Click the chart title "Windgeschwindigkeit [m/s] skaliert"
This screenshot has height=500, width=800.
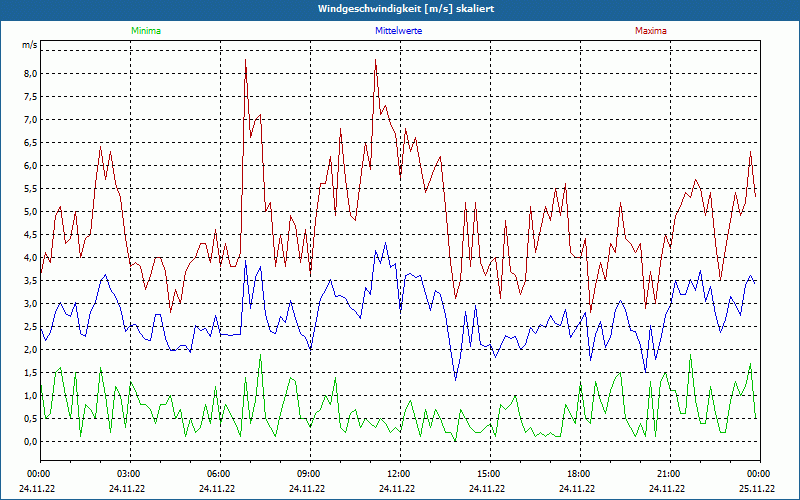[x=406, y=9]
